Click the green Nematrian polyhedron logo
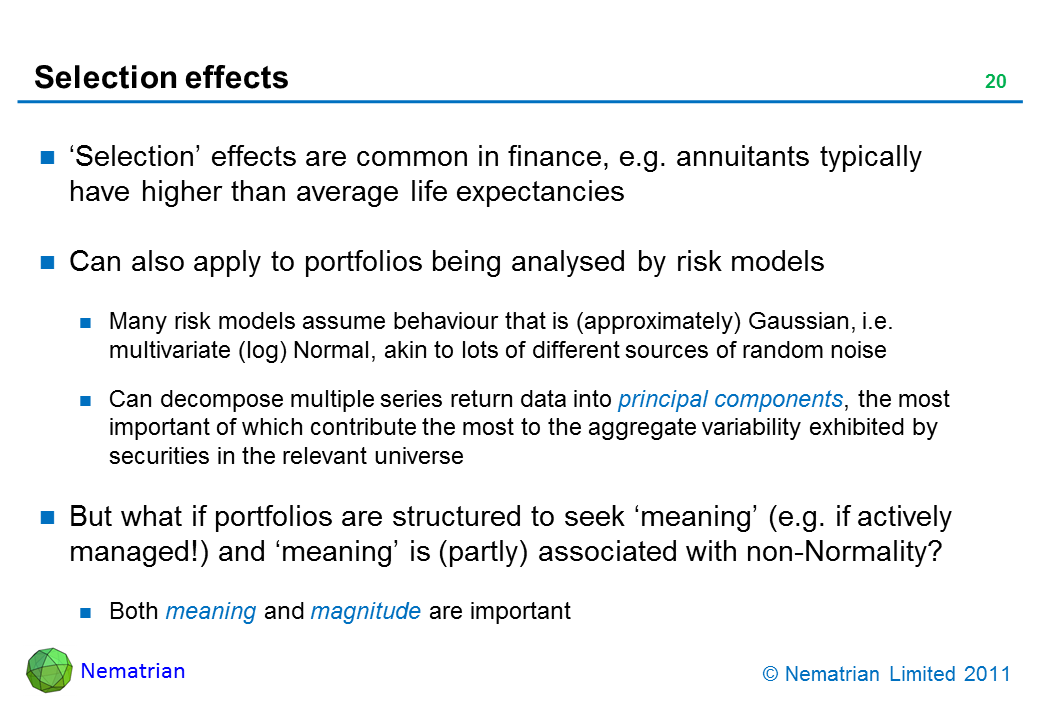1040x720 pixels. (49, 670)
